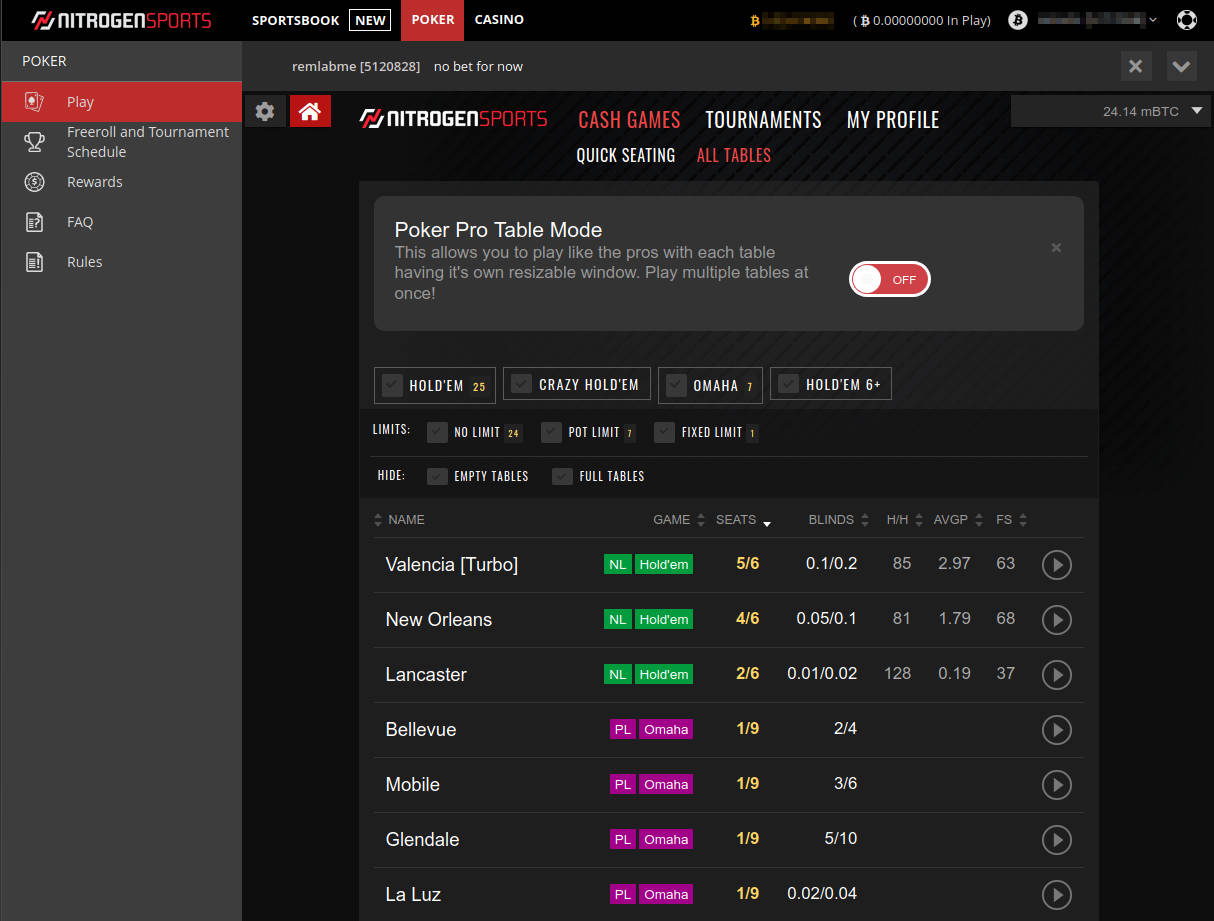Click the in-play Bitcoin balance text
1214x921 pixels.
[x=922, y=20]
